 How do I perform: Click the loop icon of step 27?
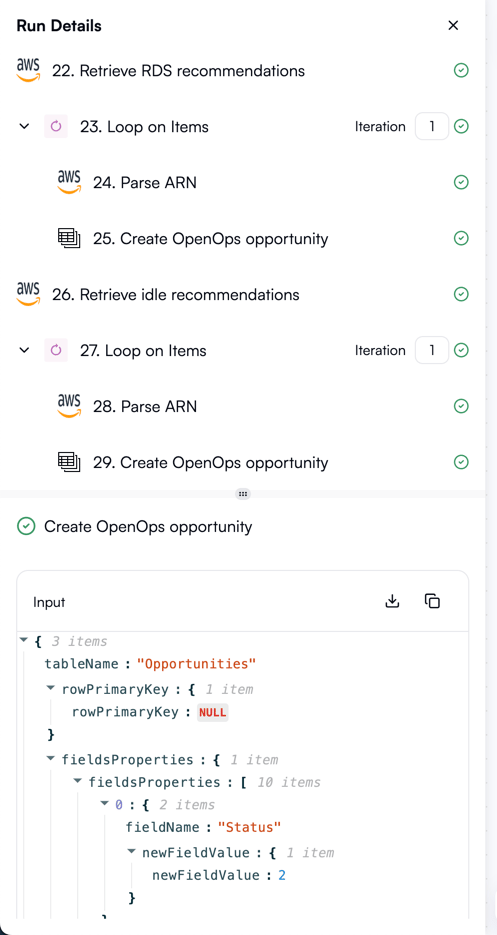click(x=56, y=351)
